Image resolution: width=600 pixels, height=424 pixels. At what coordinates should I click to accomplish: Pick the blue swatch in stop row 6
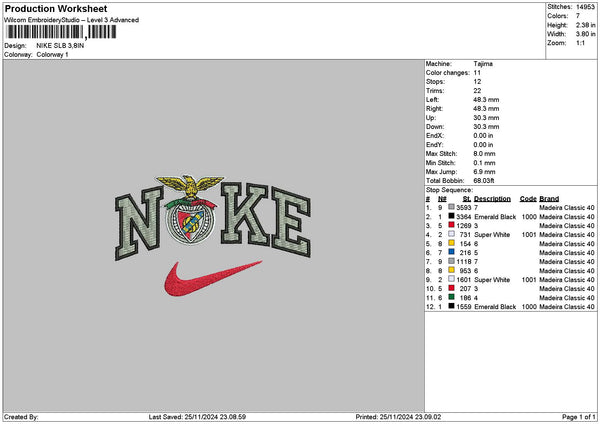[x=452, y=252]
